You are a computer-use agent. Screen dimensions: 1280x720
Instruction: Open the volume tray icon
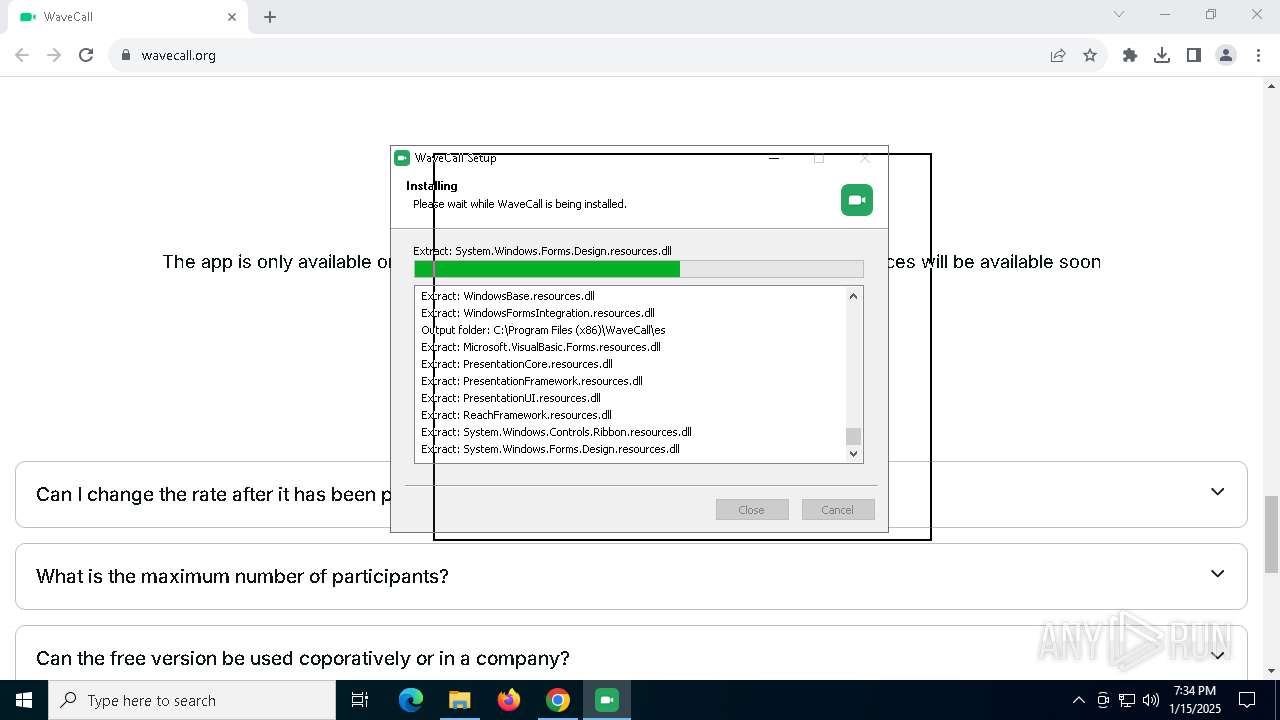coord(1151,700)
